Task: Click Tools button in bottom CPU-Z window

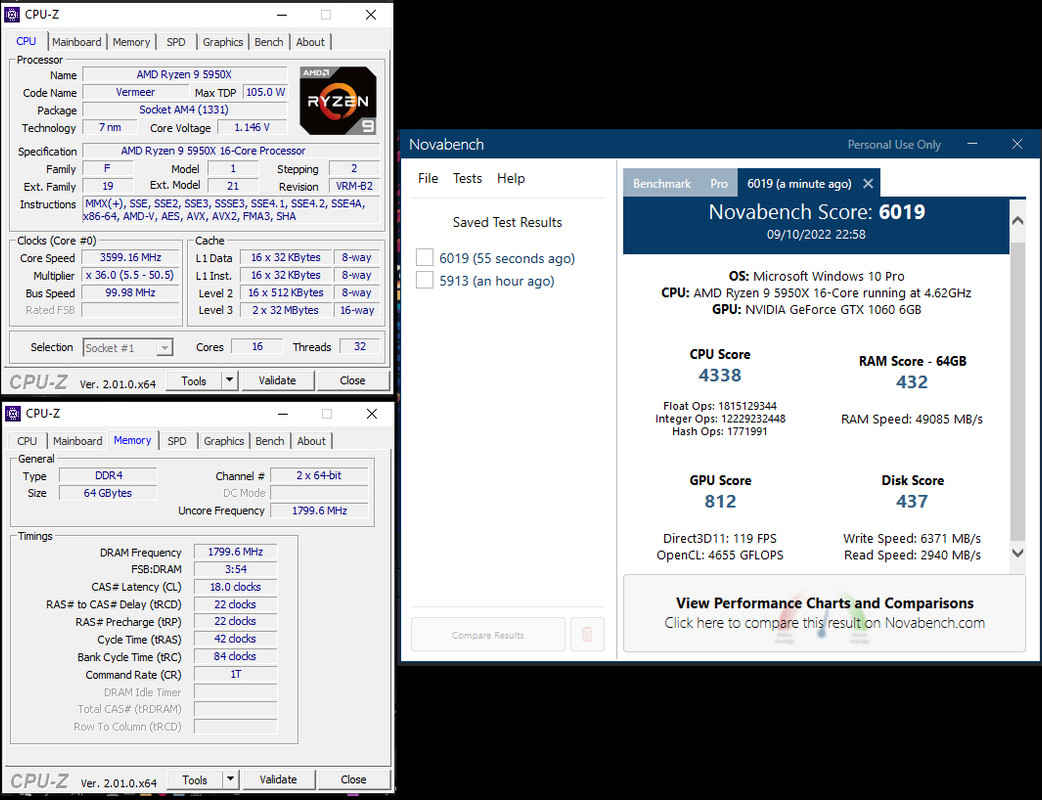Action: [195, 779]
